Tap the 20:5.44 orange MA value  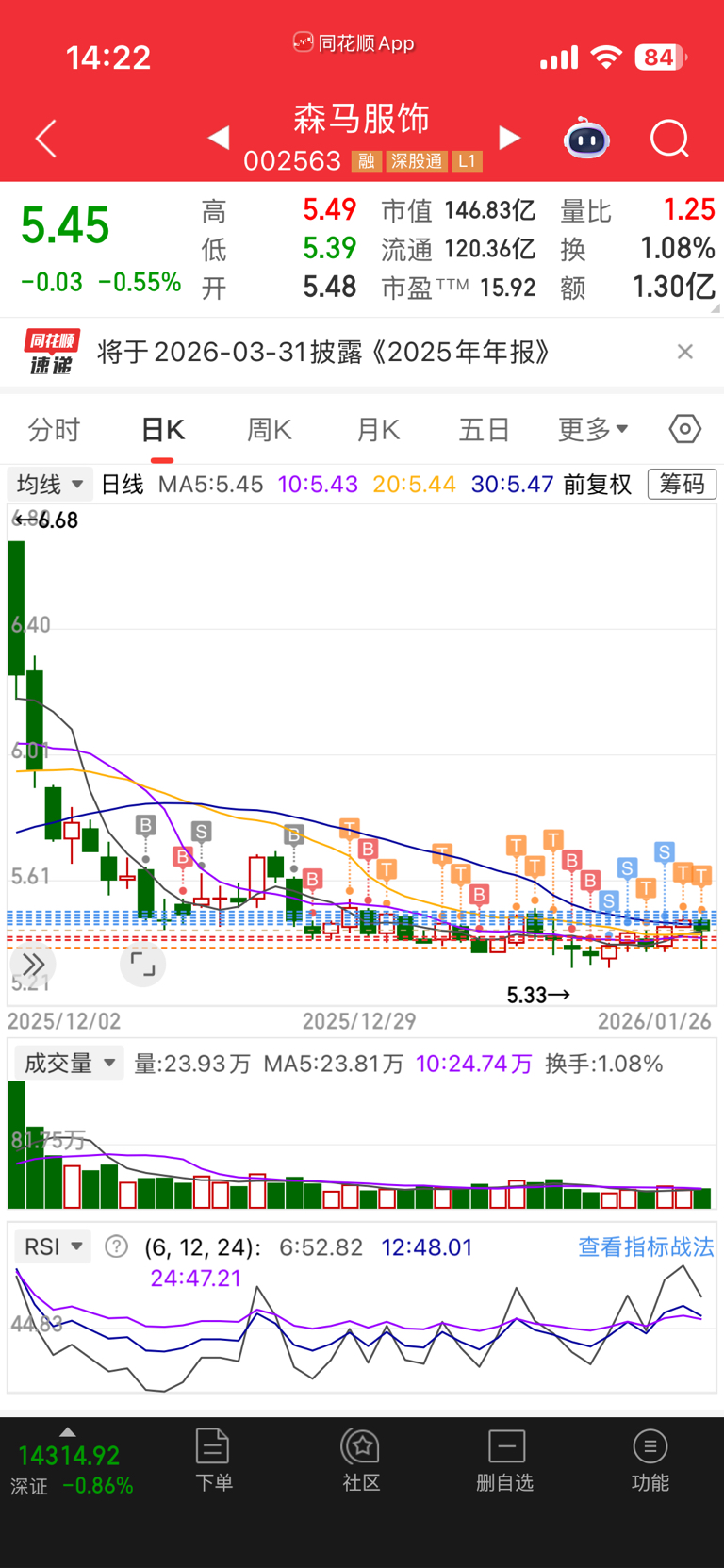pyautogui.click(x=415, y=485)
